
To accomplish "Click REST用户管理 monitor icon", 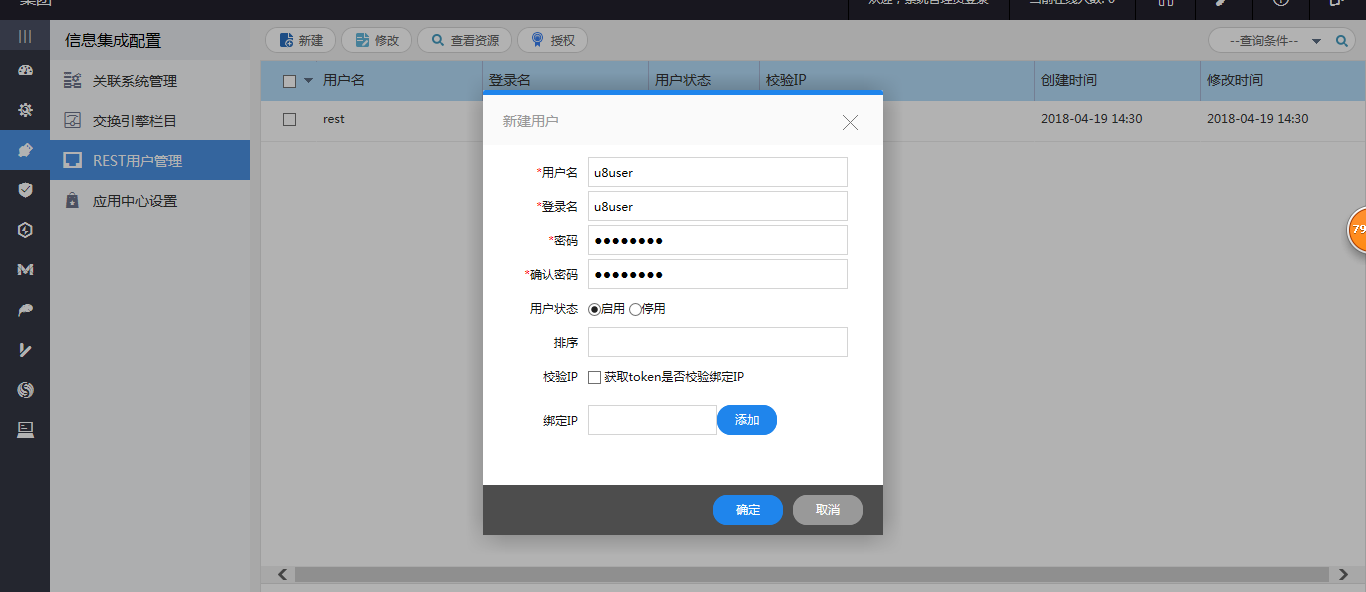I will pyautogui.click(x=72, y=160).
